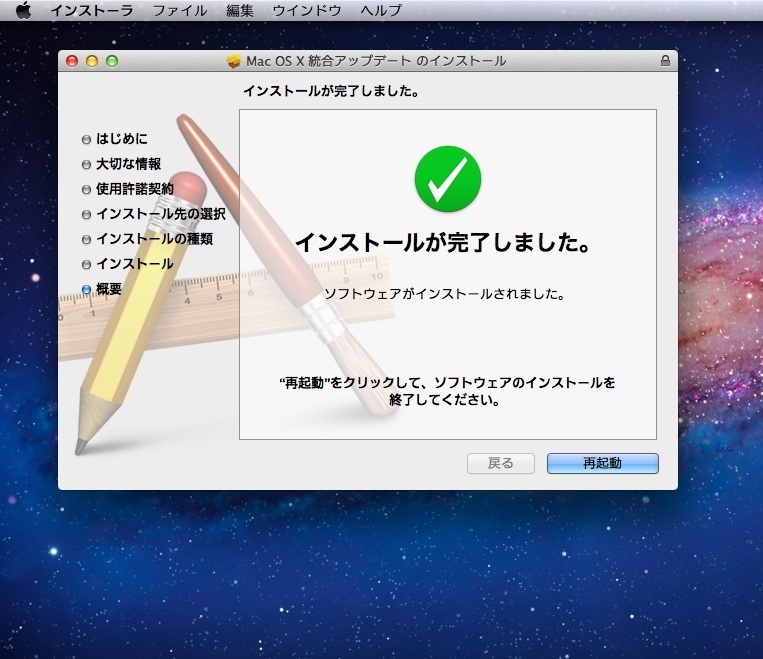The width and height of the screenshot is (763, 659).
Task: Click the blue bullet beside 概要
Action: 86,290
